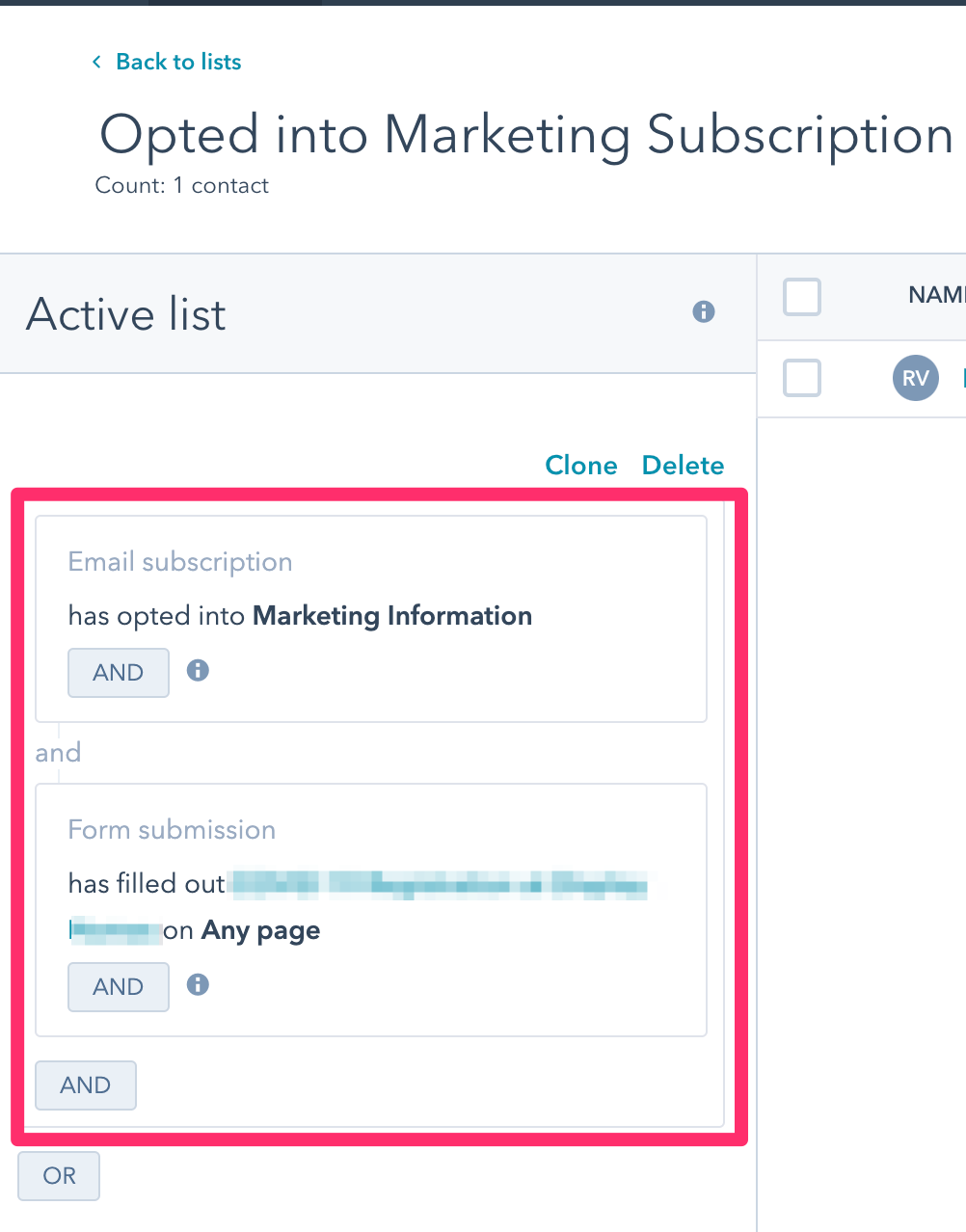
Task: Delete the filter group
Action: coord(682,465)
